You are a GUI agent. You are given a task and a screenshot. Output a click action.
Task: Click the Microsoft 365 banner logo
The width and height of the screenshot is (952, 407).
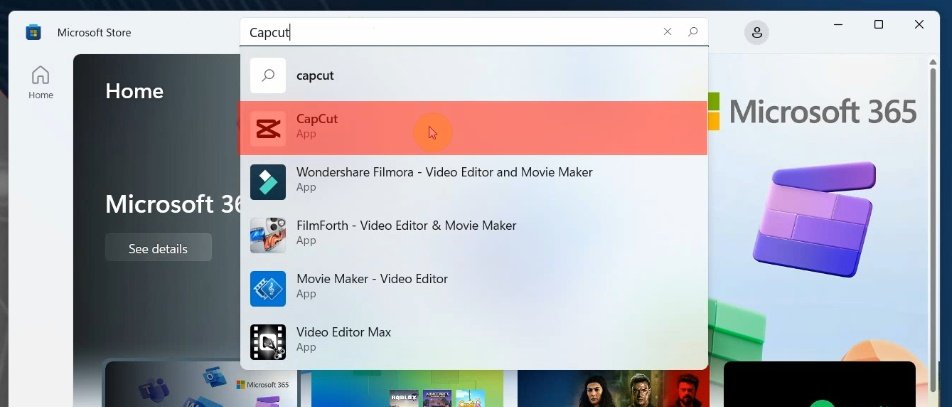812,112
